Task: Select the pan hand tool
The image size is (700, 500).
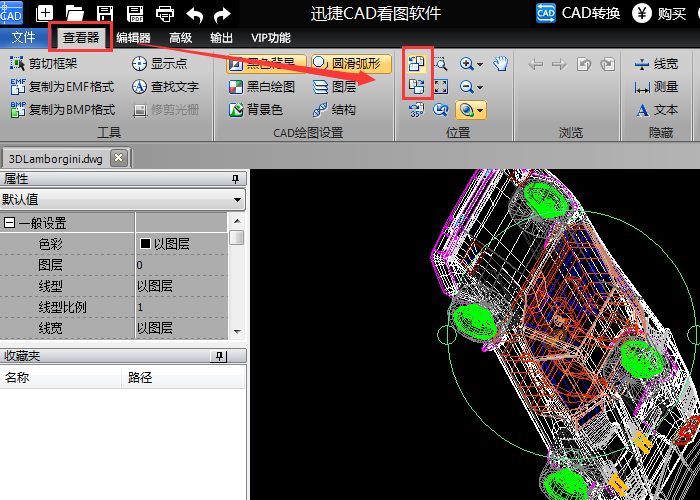Action: pos(501,63)
